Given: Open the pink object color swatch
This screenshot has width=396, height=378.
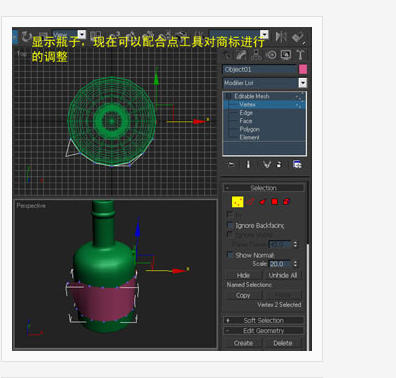Looking at the screenshot, I should point(303,69).
